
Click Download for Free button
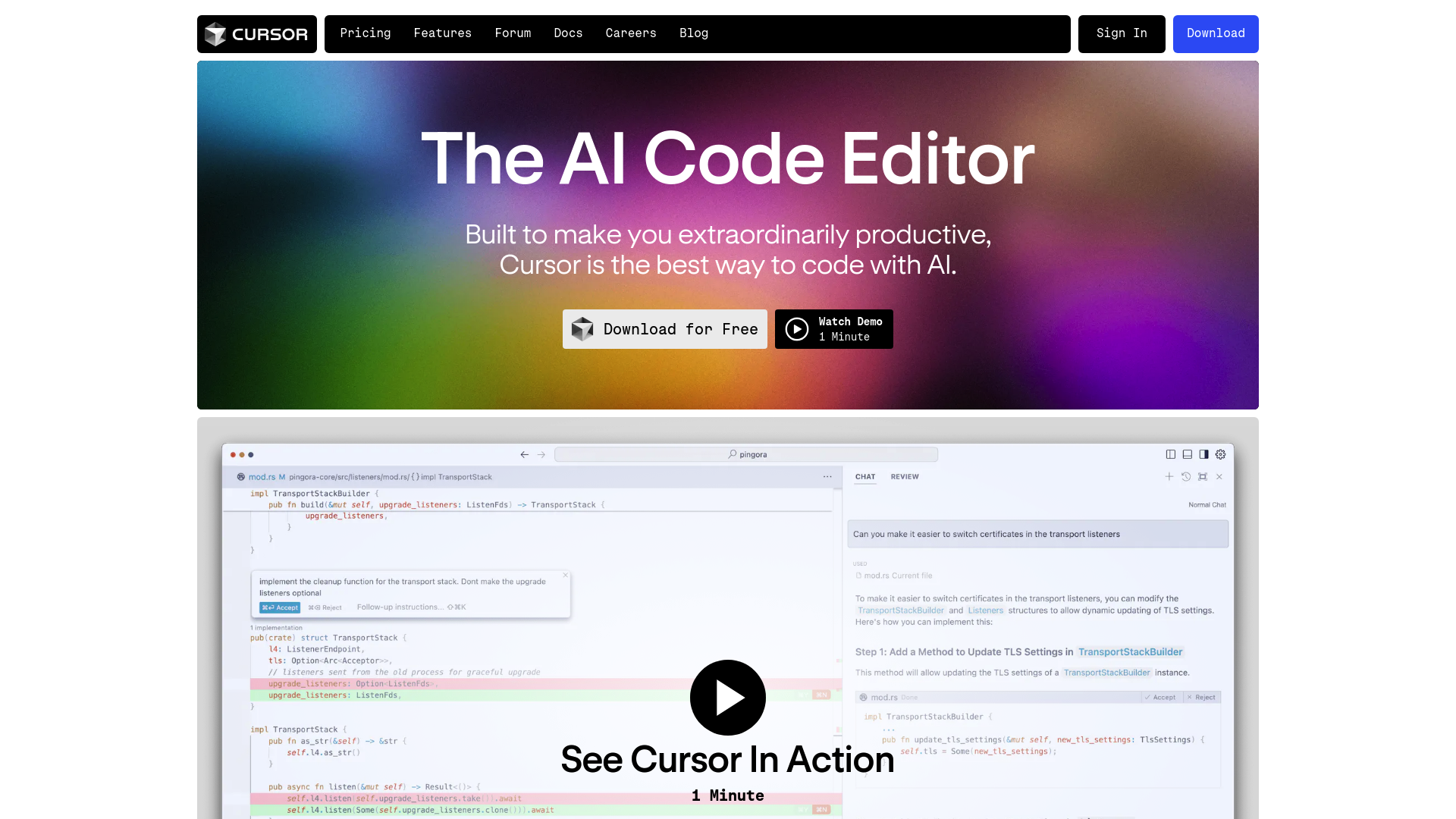665,329
